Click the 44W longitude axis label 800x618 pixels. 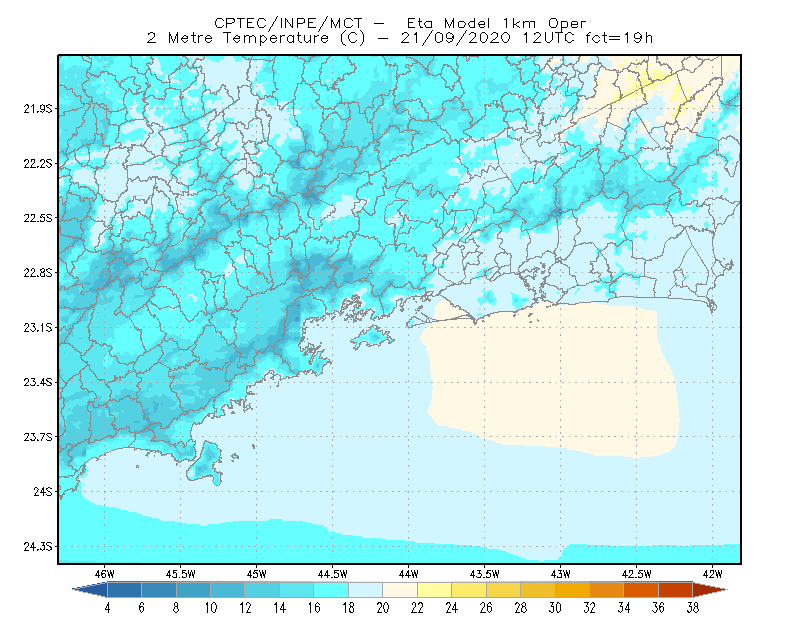(x=408, y=574)
